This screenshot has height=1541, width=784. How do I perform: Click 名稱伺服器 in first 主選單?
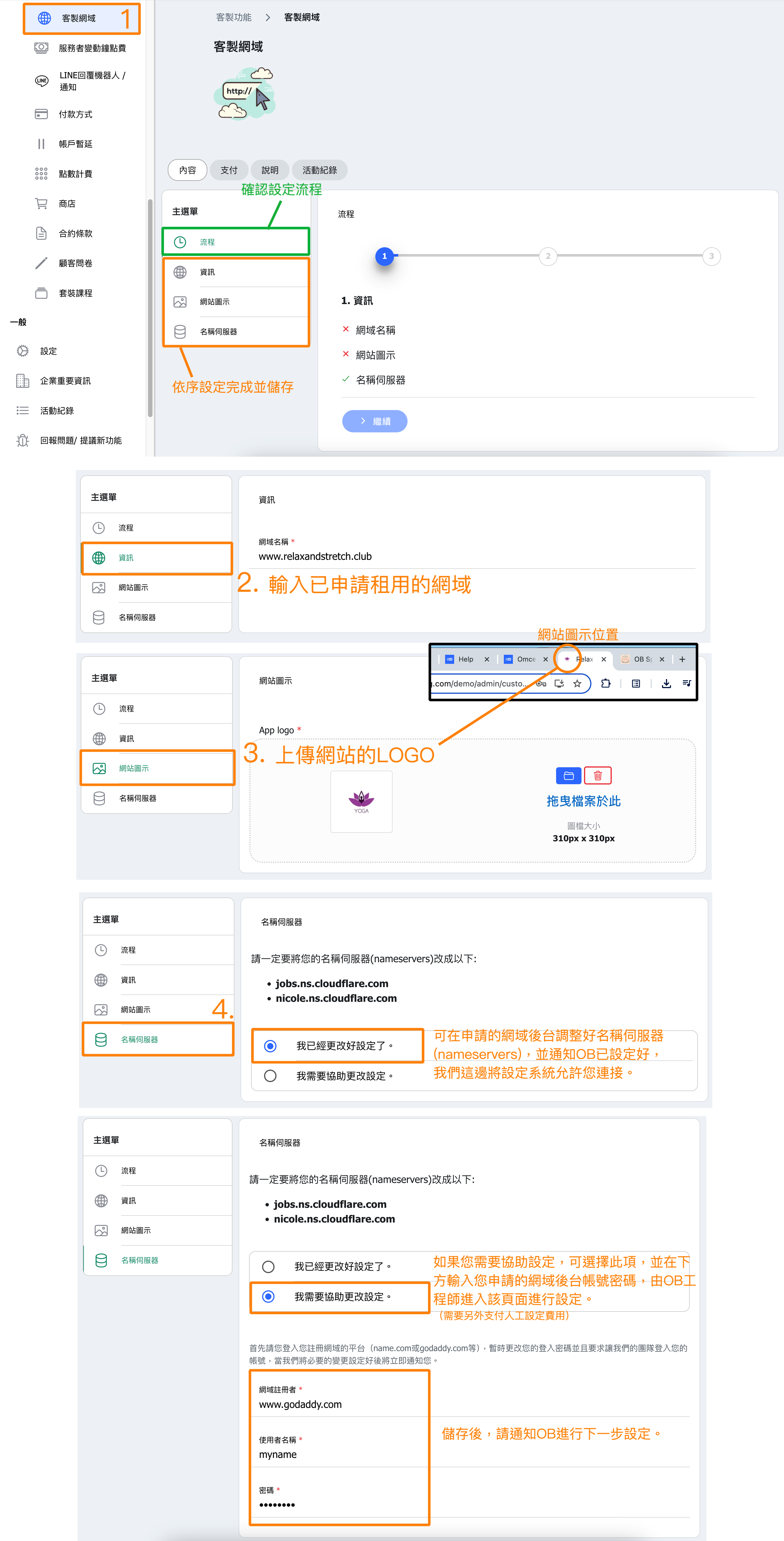coord(218,332)
